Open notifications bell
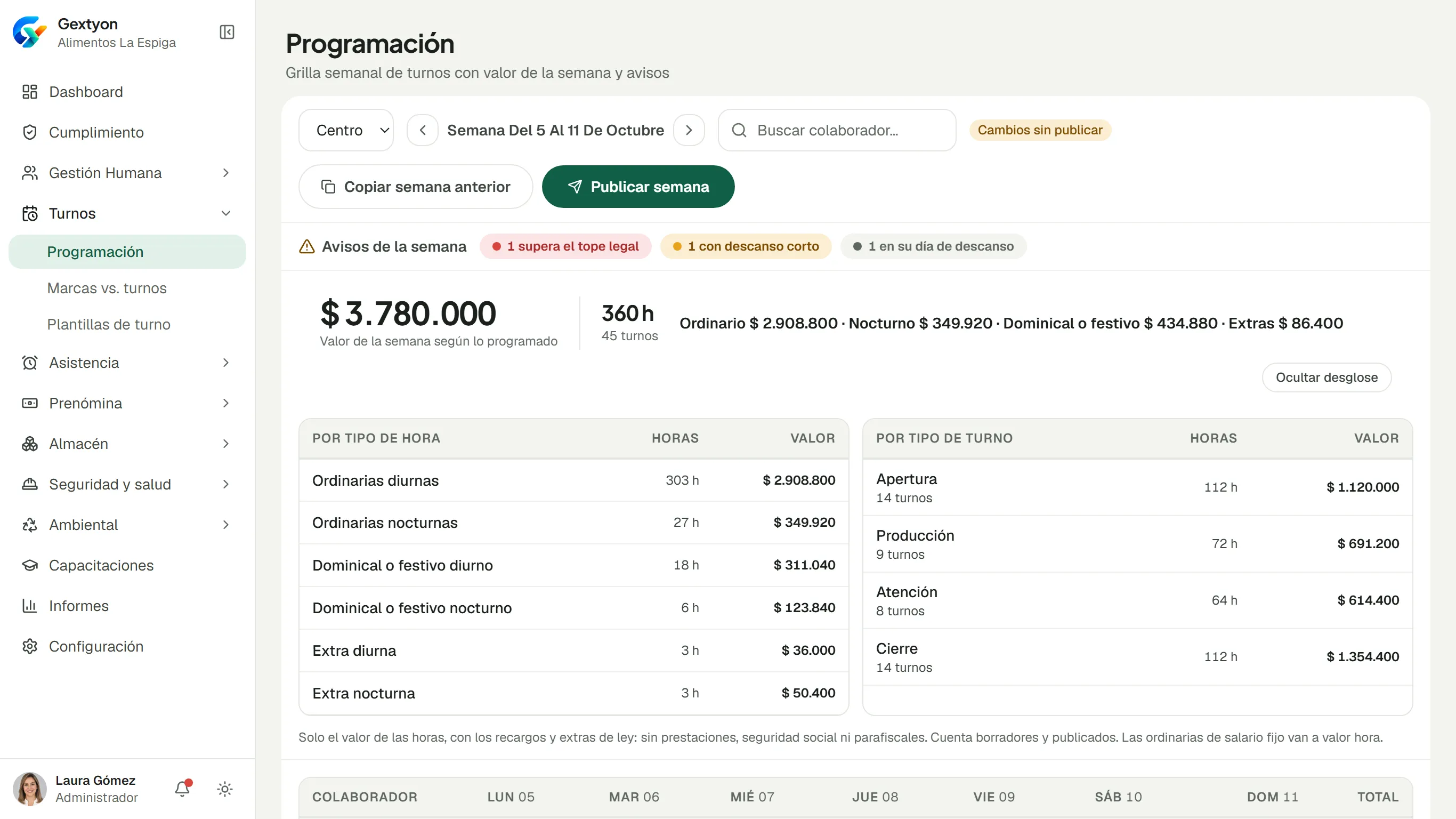 183,789
